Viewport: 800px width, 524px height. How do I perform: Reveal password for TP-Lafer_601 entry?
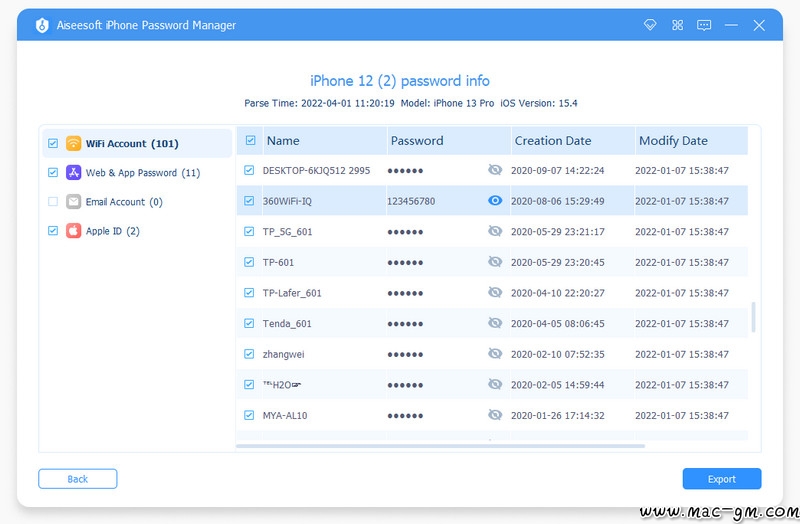click(494, 293)
